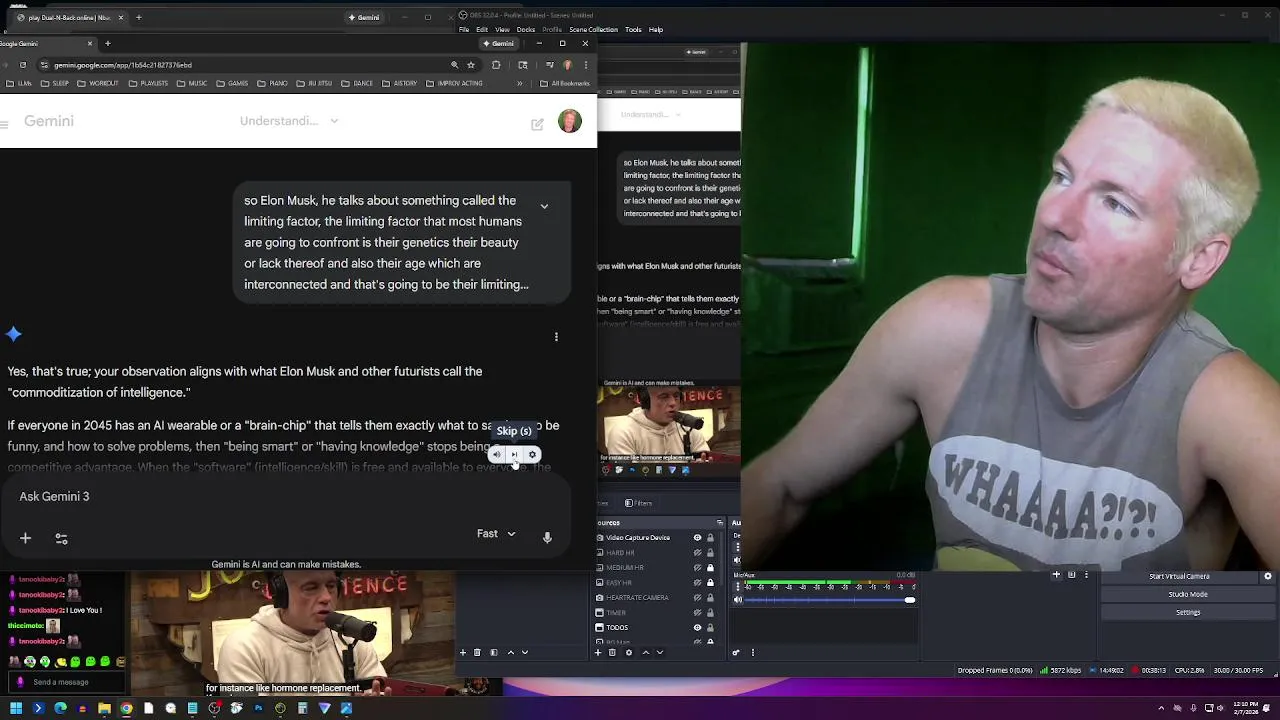Click the Gemini side panel button in Chrome
This screenshot has height=720, width=1280.
(x=497, y=43)
